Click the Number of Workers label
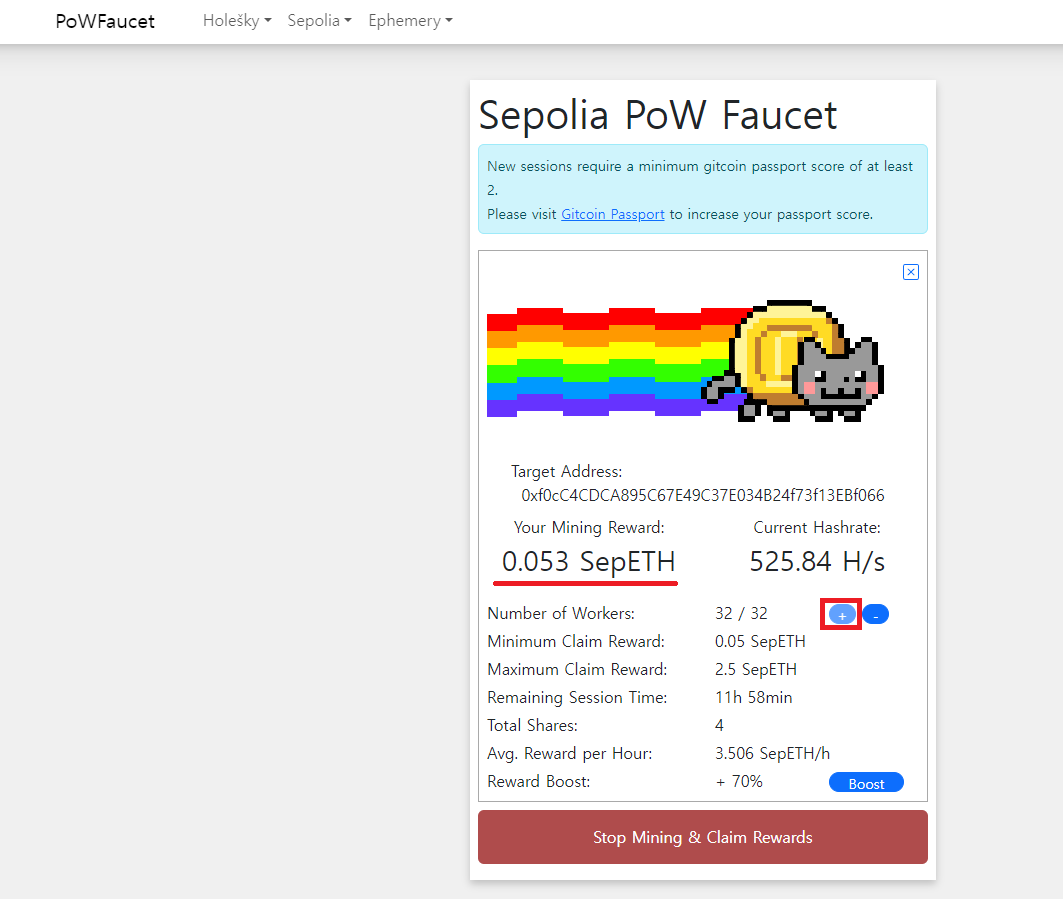This screenshot has height=899, width=1063. tap(561, 614)
